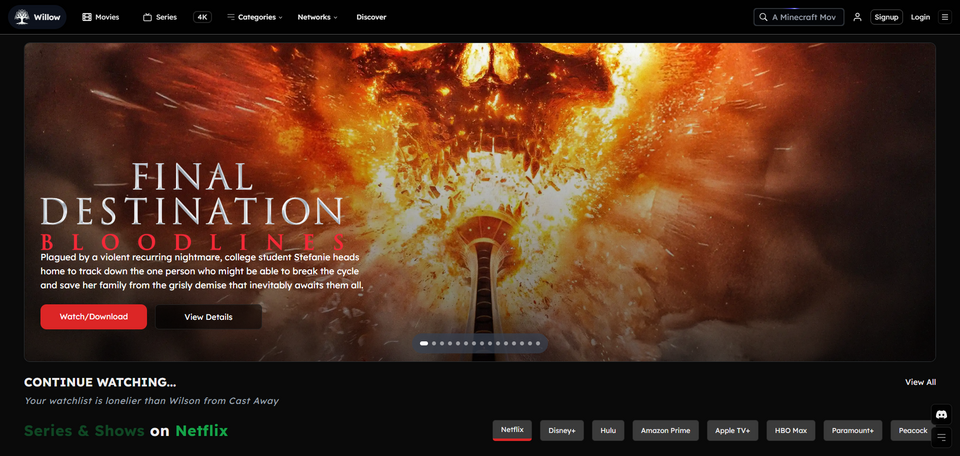This screenshot has height=456, width=960.
Task: Click the 'Plagued by a violent recurring nightmare' synopsis
Action: [x=202, y=271]
